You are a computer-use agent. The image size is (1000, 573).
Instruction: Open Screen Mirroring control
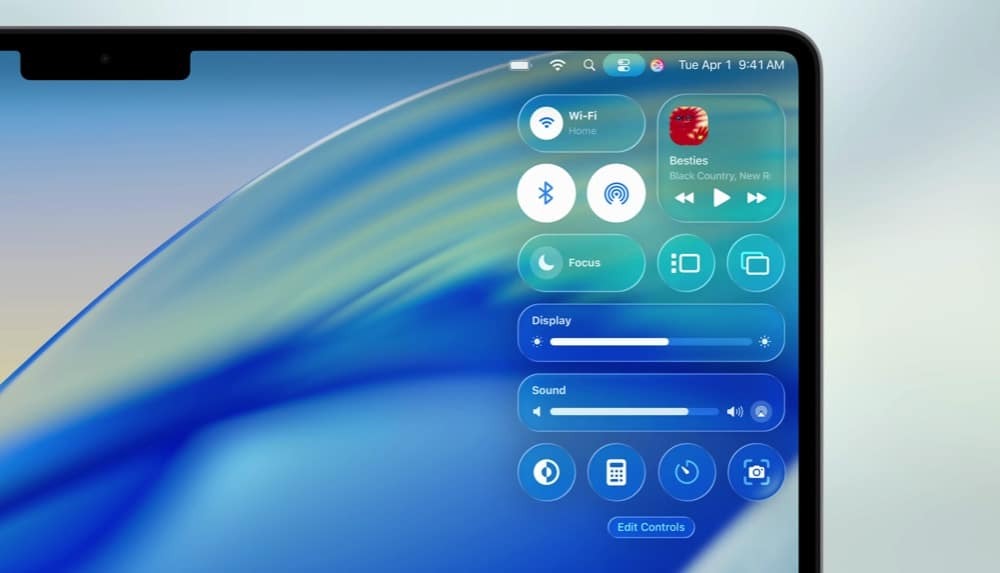pos(755,263)
